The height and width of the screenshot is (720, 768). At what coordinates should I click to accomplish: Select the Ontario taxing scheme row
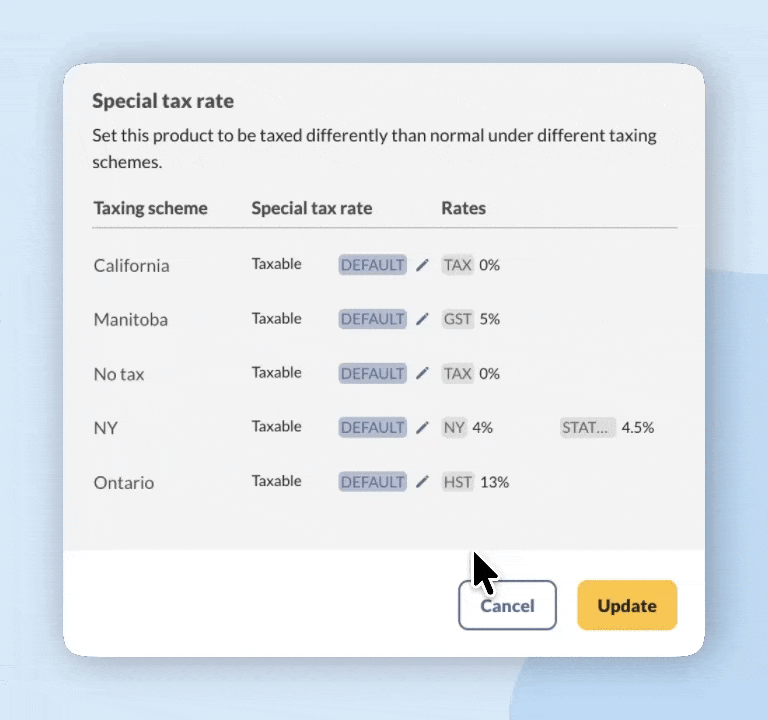point(124,482)
